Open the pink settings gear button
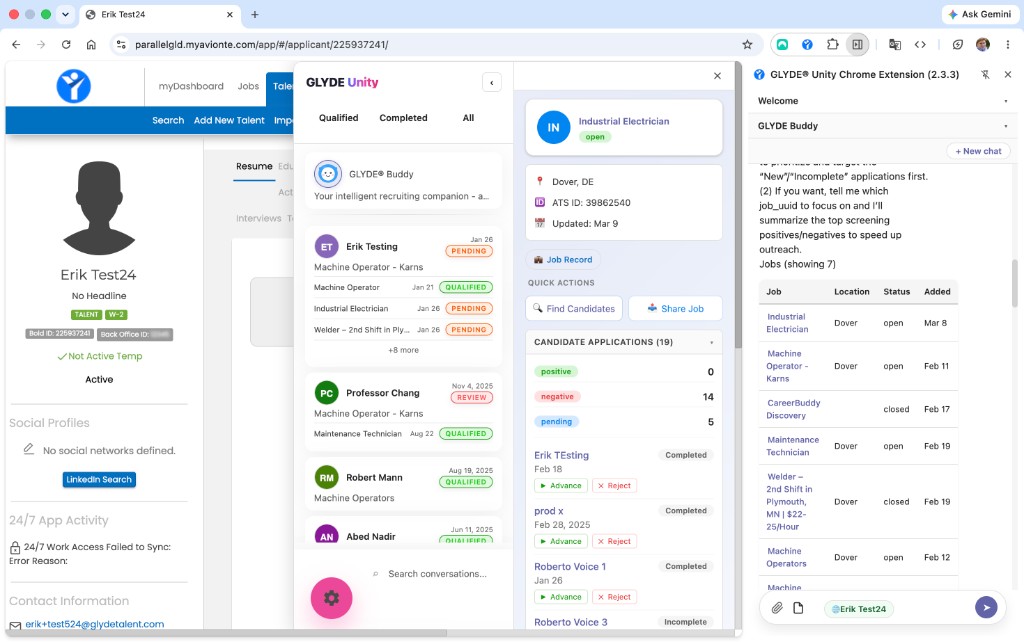This screenshot has width=1024, height=642. pos(331,598)
